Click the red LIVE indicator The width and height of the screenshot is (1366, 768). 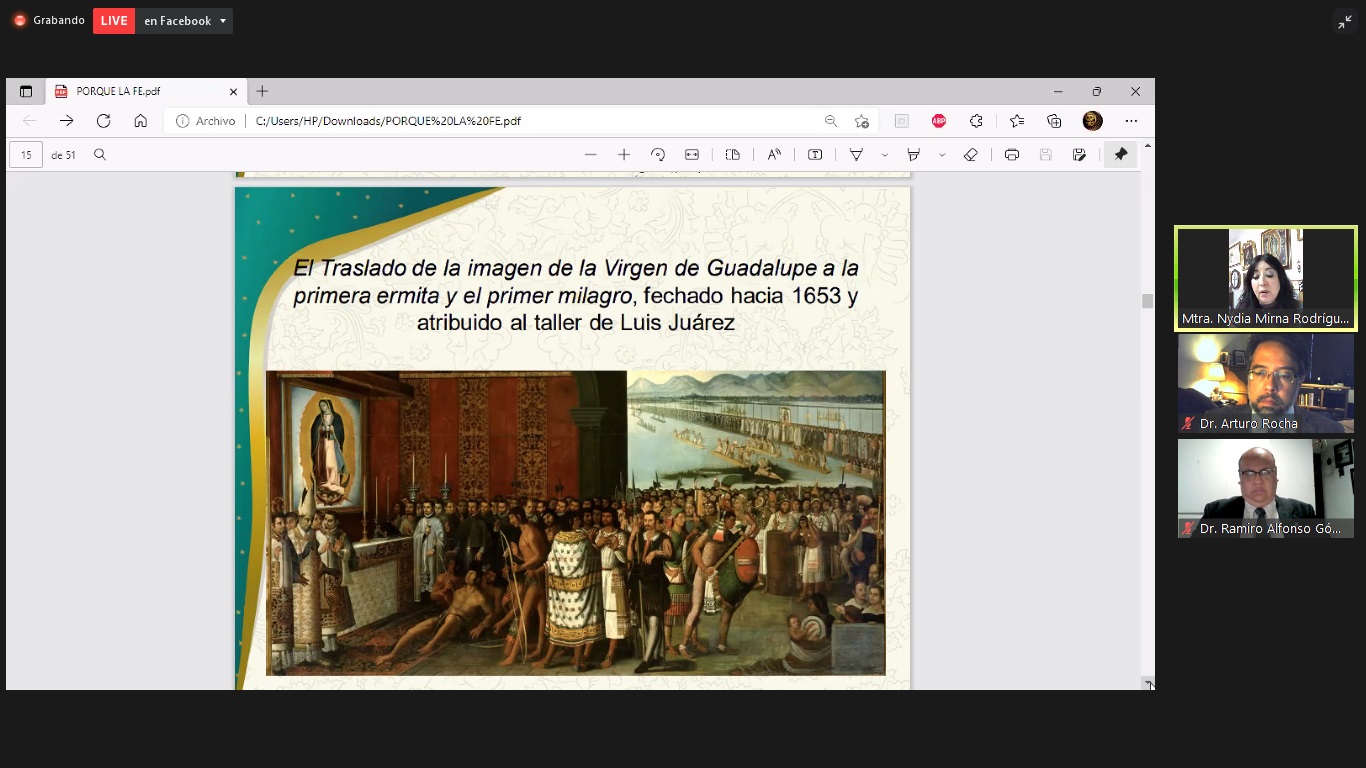click(114, 21)
